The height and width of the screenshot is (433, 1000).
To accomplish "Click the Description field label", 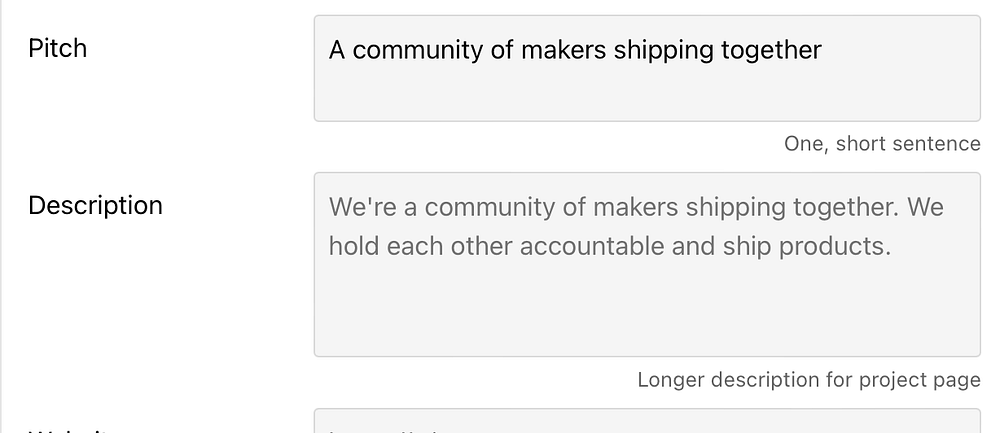I will tap(95, 205).
